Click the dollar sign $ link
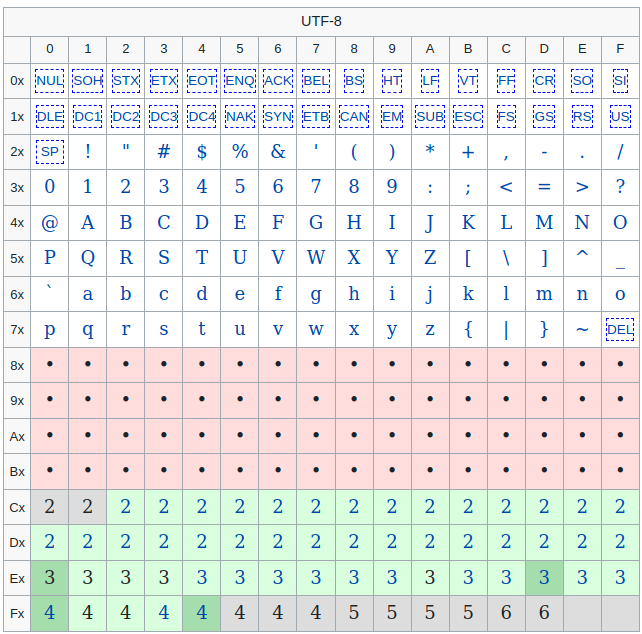This screenshot has height=634, width=642. [202, 152]
